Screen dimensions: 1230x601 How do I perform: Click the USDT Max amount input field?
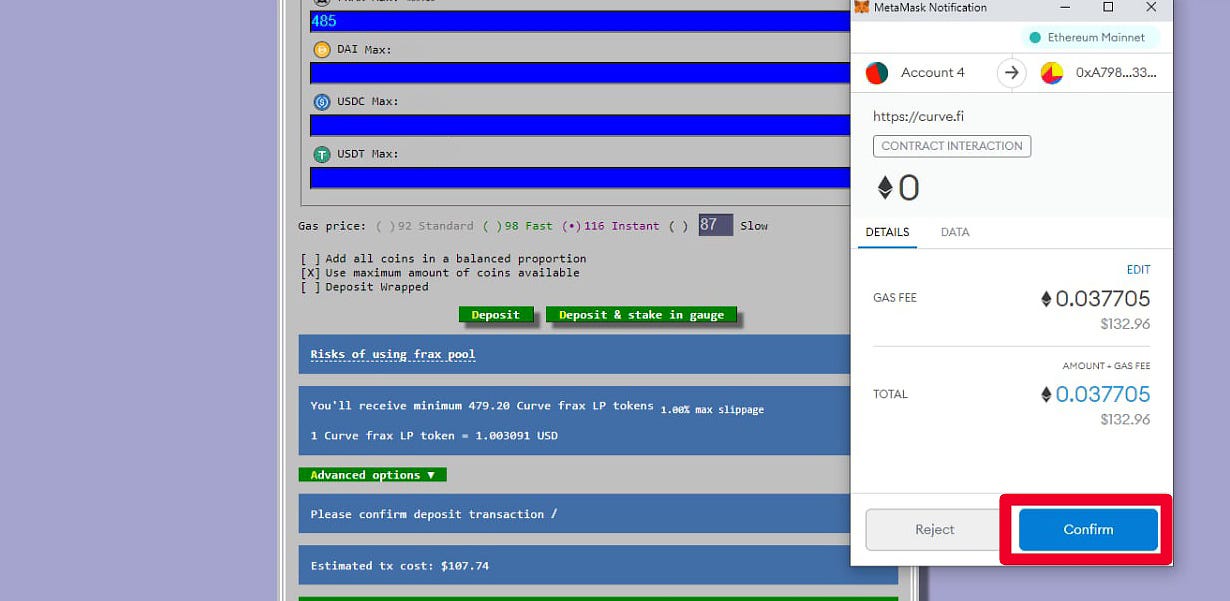[x=581, y=178]
